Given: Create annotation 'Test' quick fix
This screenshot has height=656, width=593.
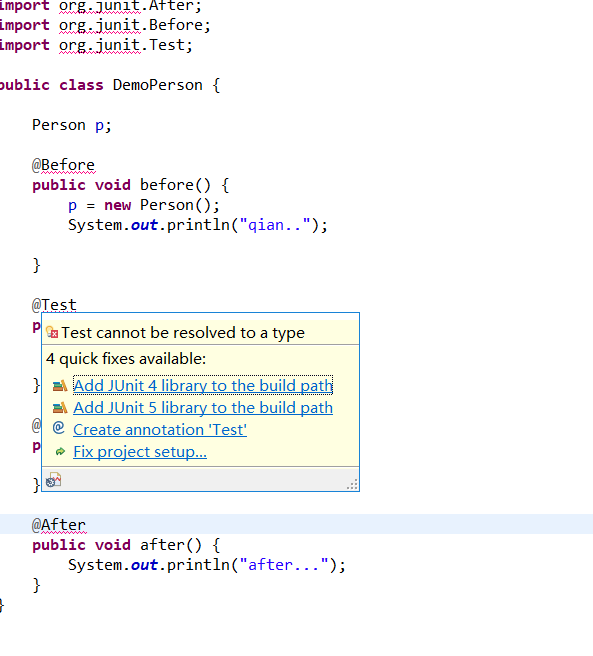Looking at the screenshot, I should [x=160, y=430].
